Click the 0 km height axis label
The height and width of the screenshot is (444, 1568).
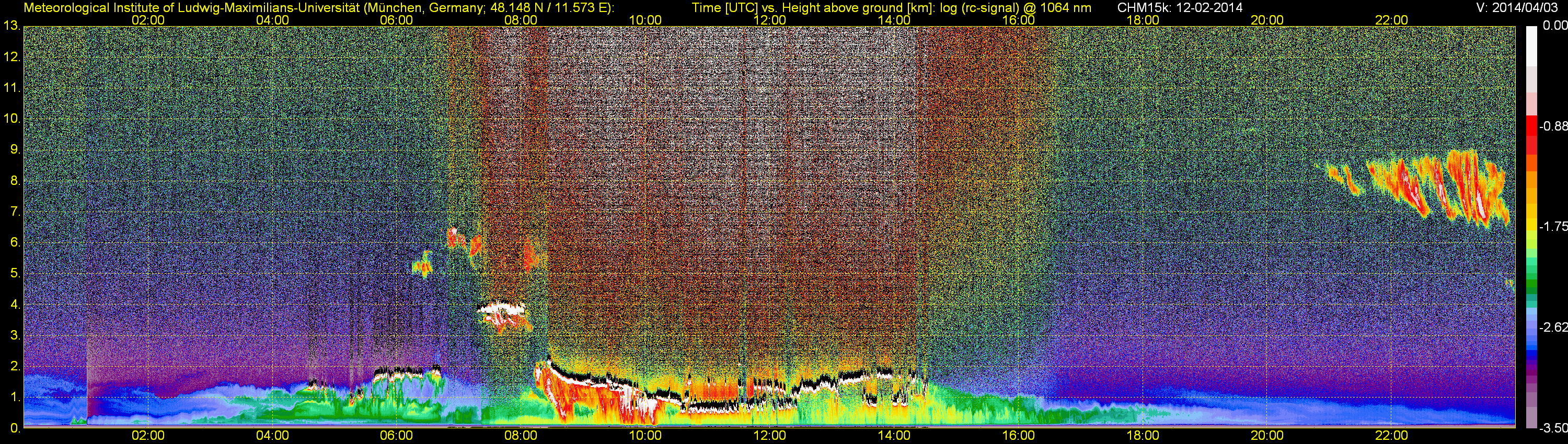click(15, 429)
